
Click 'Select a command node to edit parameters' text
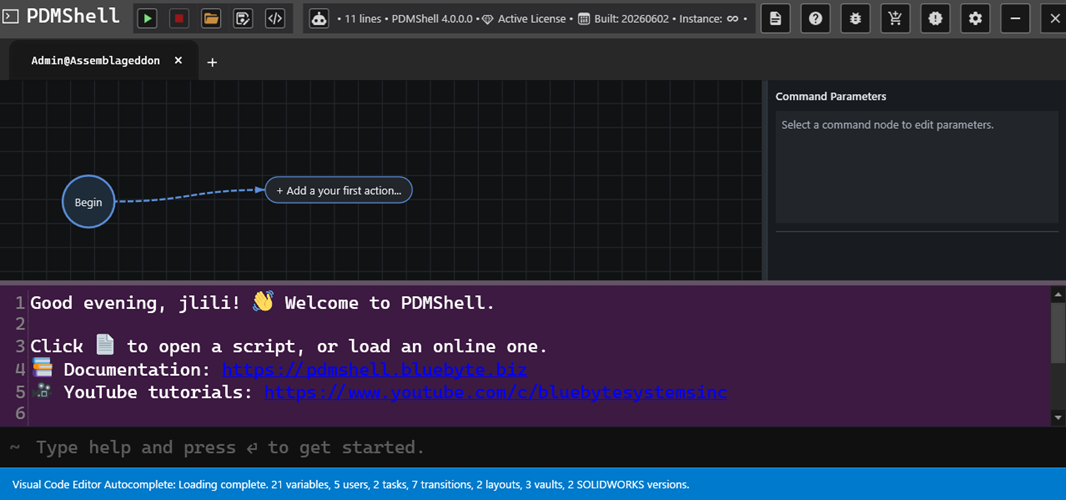[x=887, y=125]
